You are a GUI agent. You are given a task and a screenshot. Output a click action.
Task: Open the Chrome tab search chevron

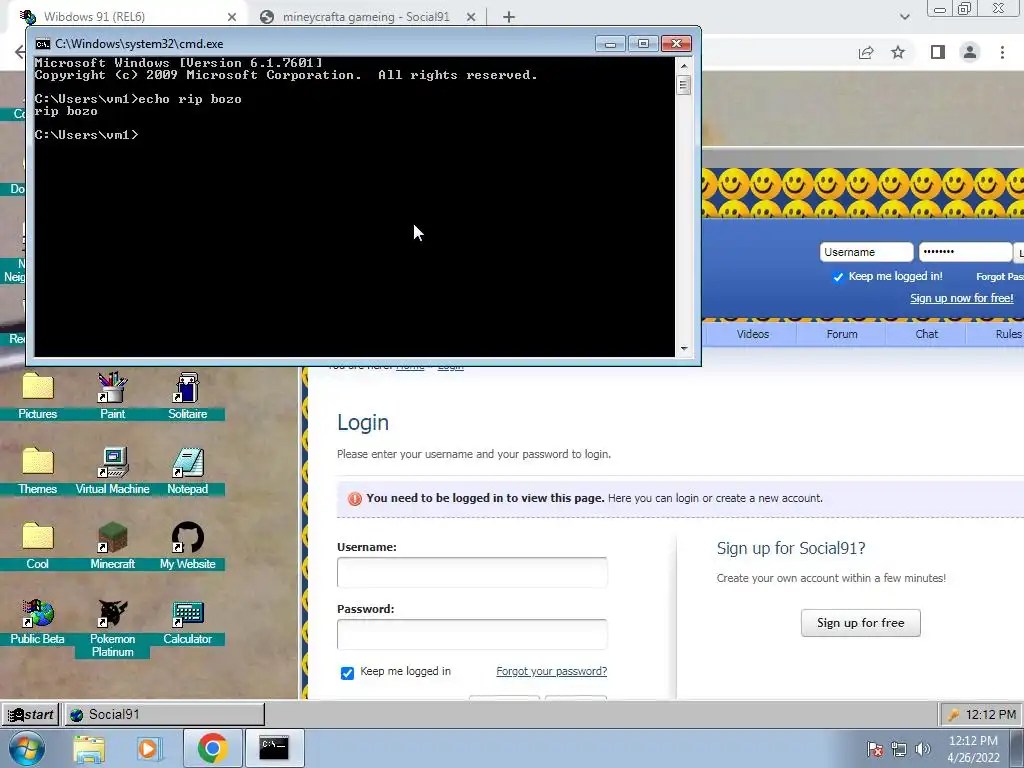click(x=904, y=17)
